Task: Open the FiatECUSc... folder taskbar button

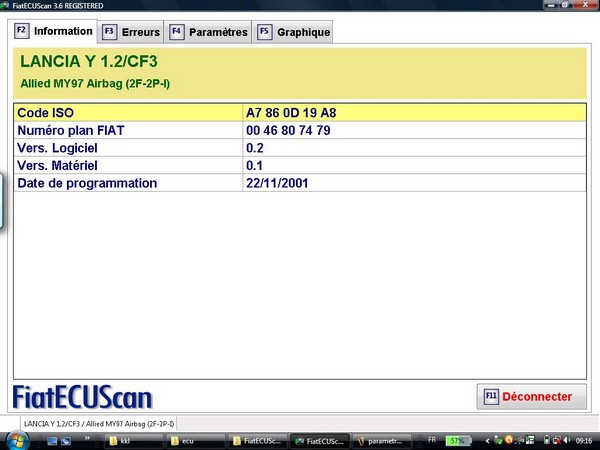Action: point(257,441)
